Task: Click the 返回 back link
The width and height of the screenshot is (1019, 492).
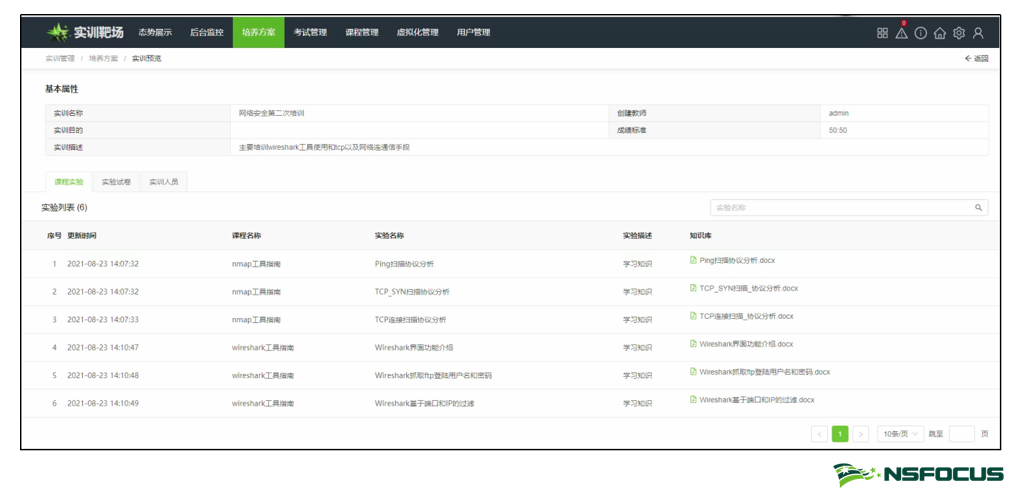Action: tap(976, 59)
